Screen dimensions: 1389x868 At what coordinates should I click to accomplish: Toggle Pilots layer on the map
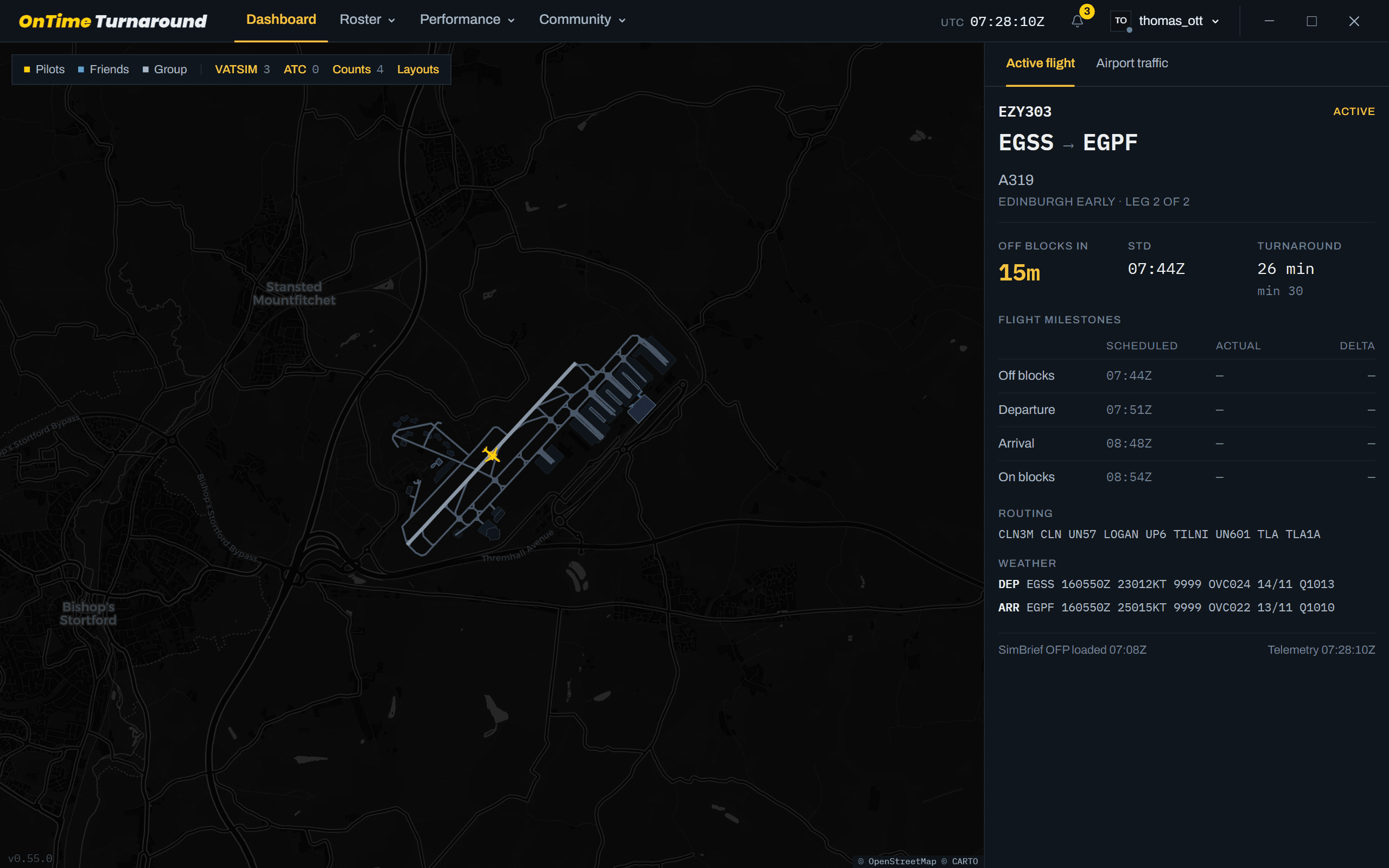click(x=44, y=69)
